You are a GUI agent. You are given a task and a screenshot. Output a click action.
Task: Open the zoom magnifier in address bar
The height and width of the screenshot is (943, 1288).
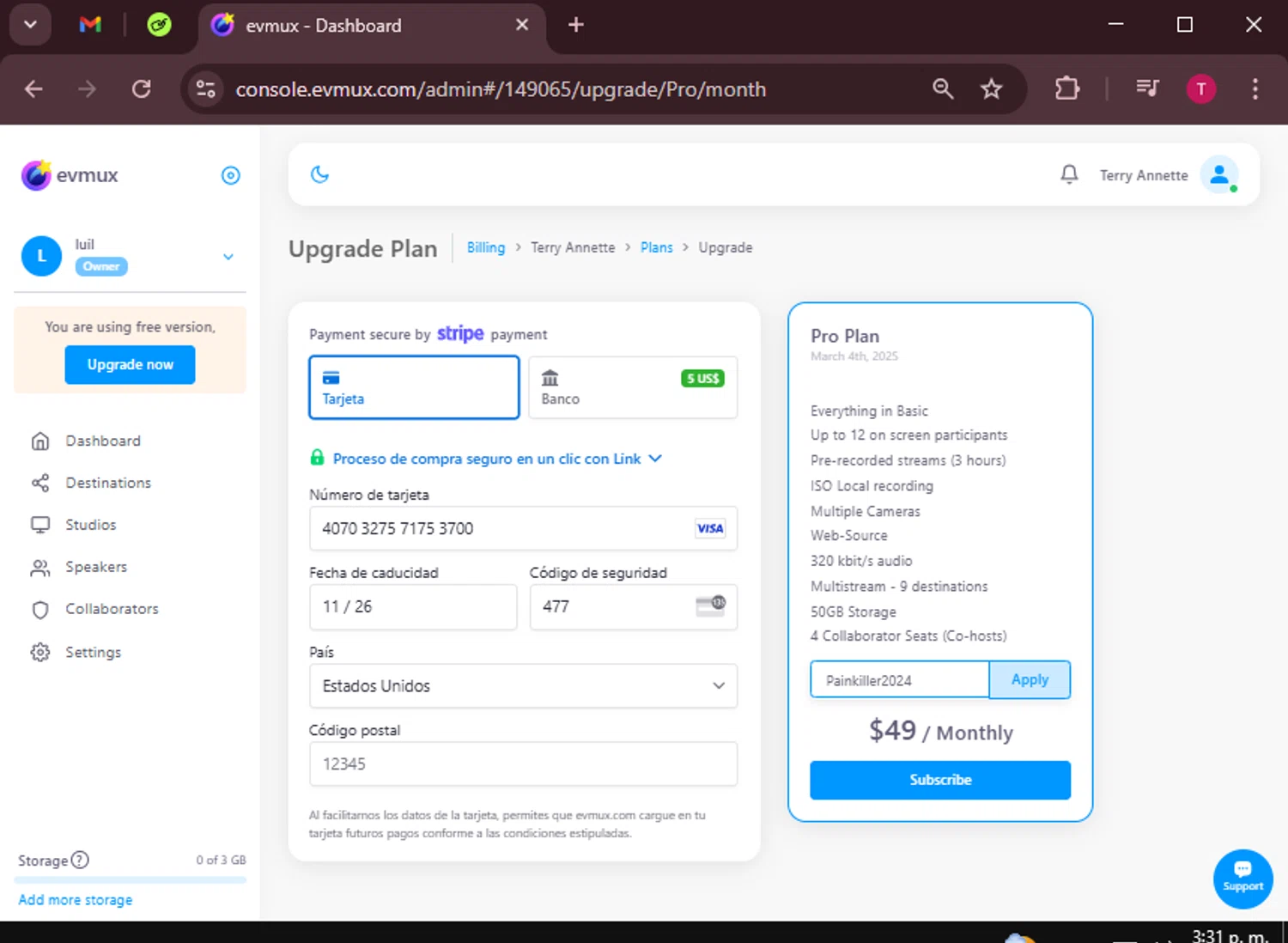943,88
